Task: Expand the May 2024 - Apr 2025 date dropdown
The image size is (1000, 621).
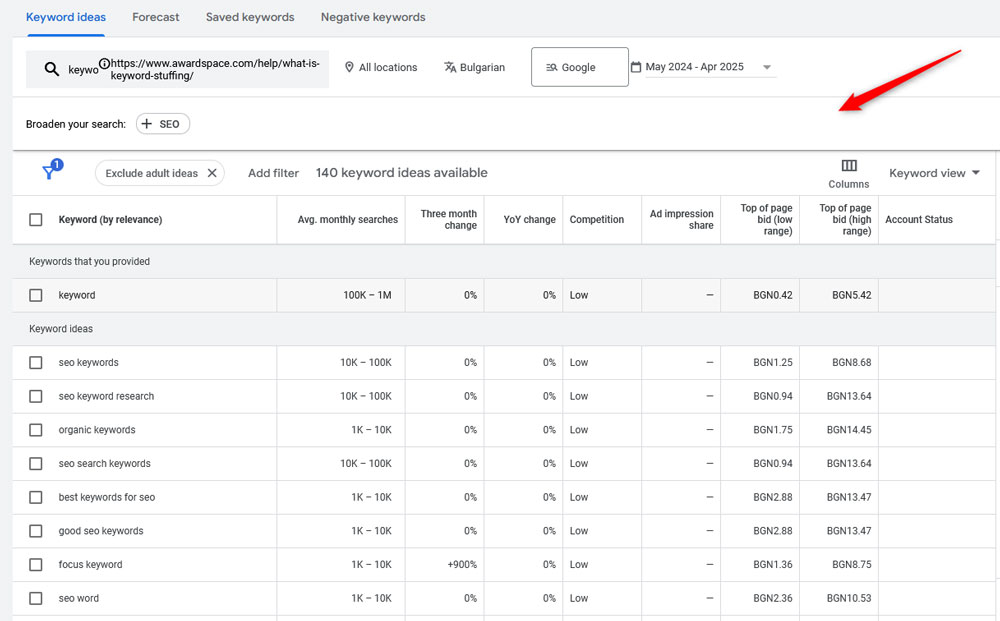Action: point(767,66)
